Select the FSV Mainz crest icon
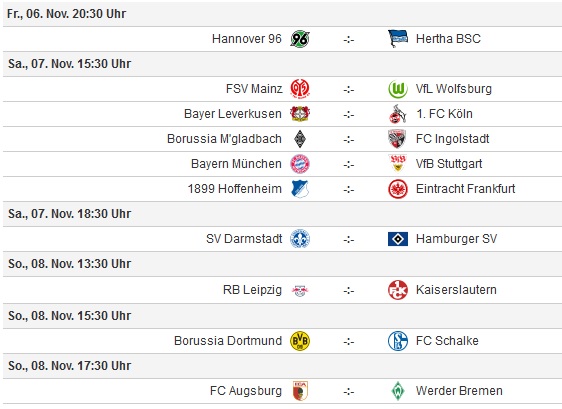The width and height of the screenshot is (562, 409). (x=300, y=89)
